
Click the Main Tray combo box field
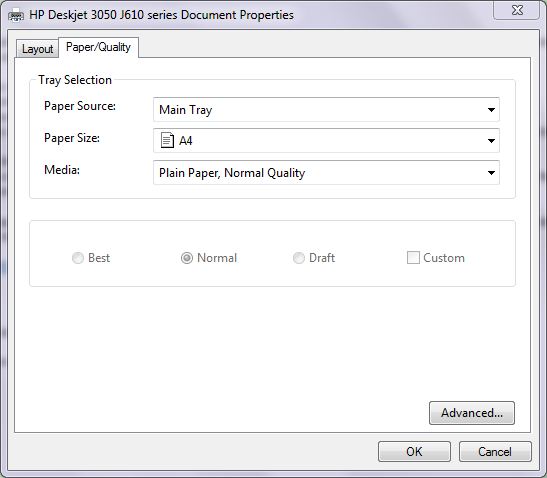pyautogui.click(x=326, y=110)
